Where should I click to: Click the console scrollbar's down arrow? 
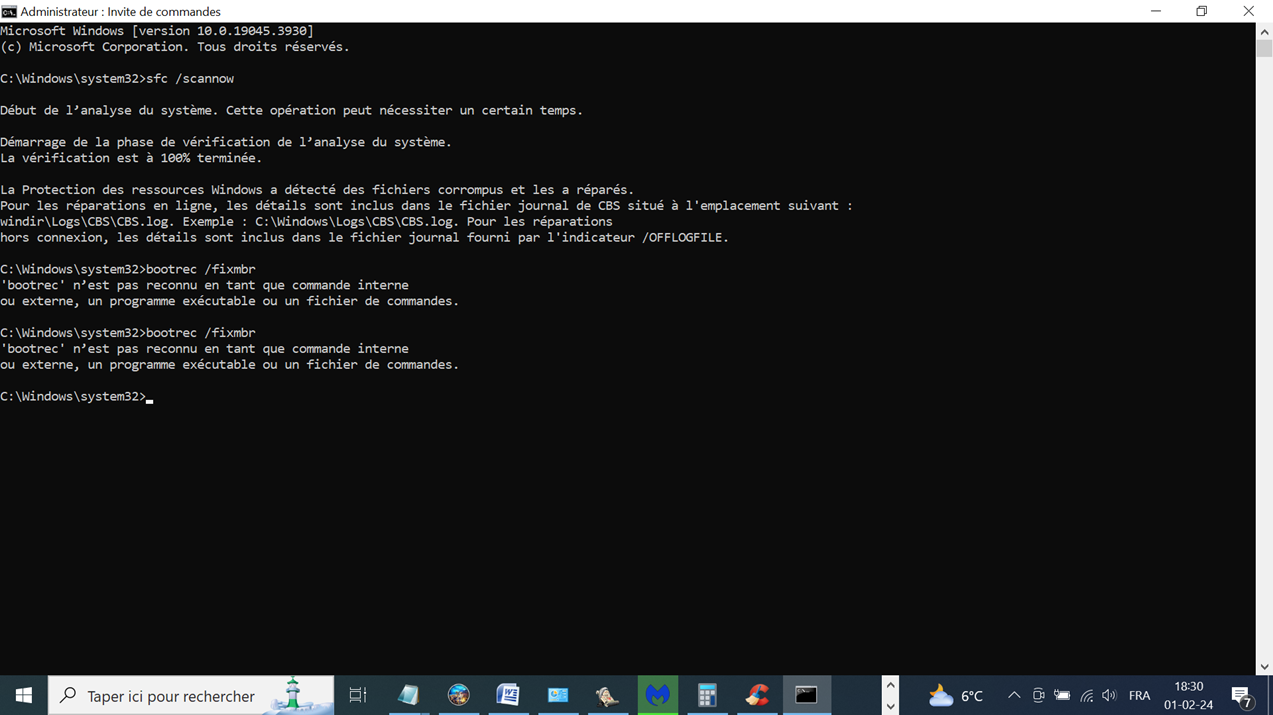pos(1264,667)
